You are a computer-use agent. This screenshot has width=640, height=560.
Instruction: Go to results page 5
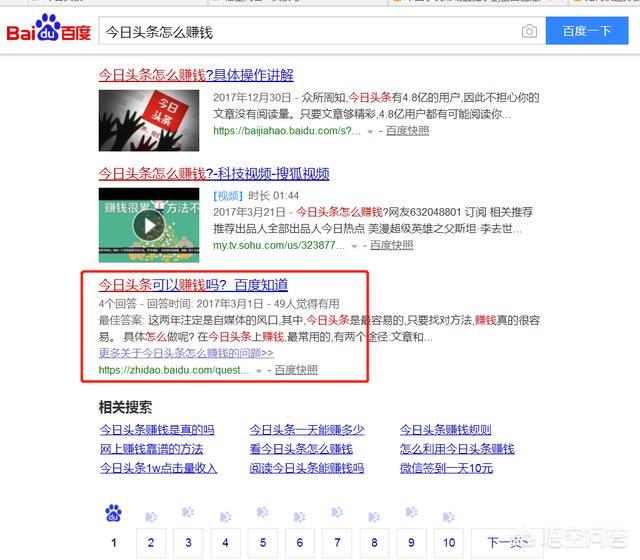[263, 543]
